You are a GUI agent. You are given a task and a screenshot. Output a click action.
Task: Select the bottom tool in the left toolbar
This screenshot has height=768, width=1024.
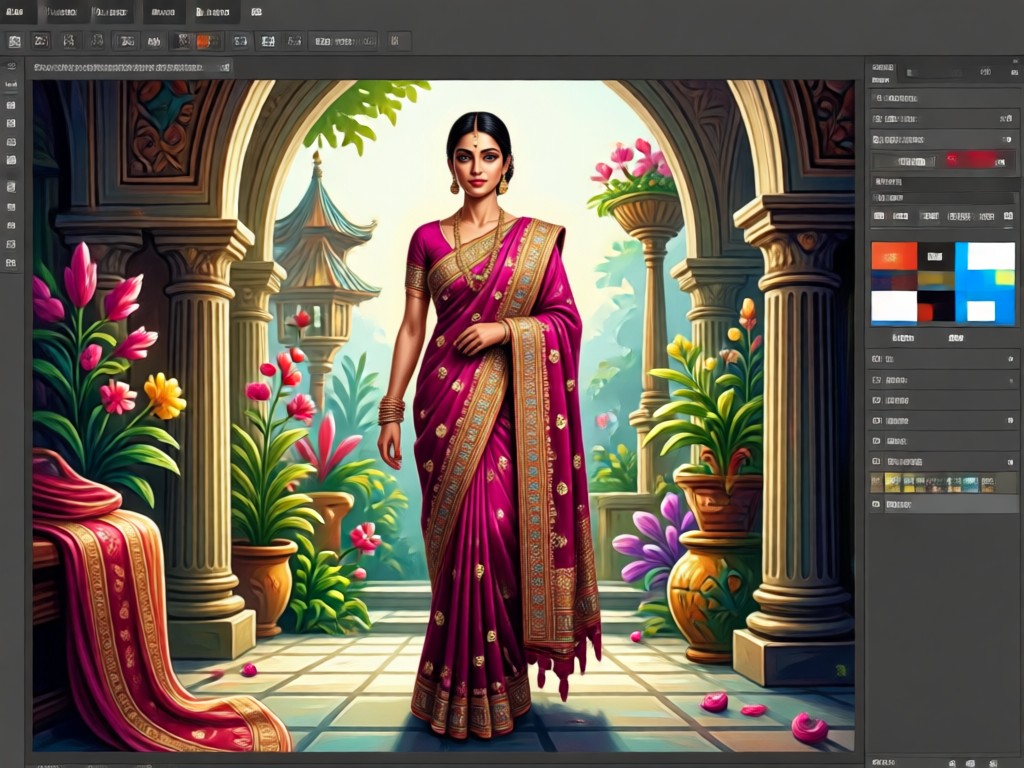point(11,263)
